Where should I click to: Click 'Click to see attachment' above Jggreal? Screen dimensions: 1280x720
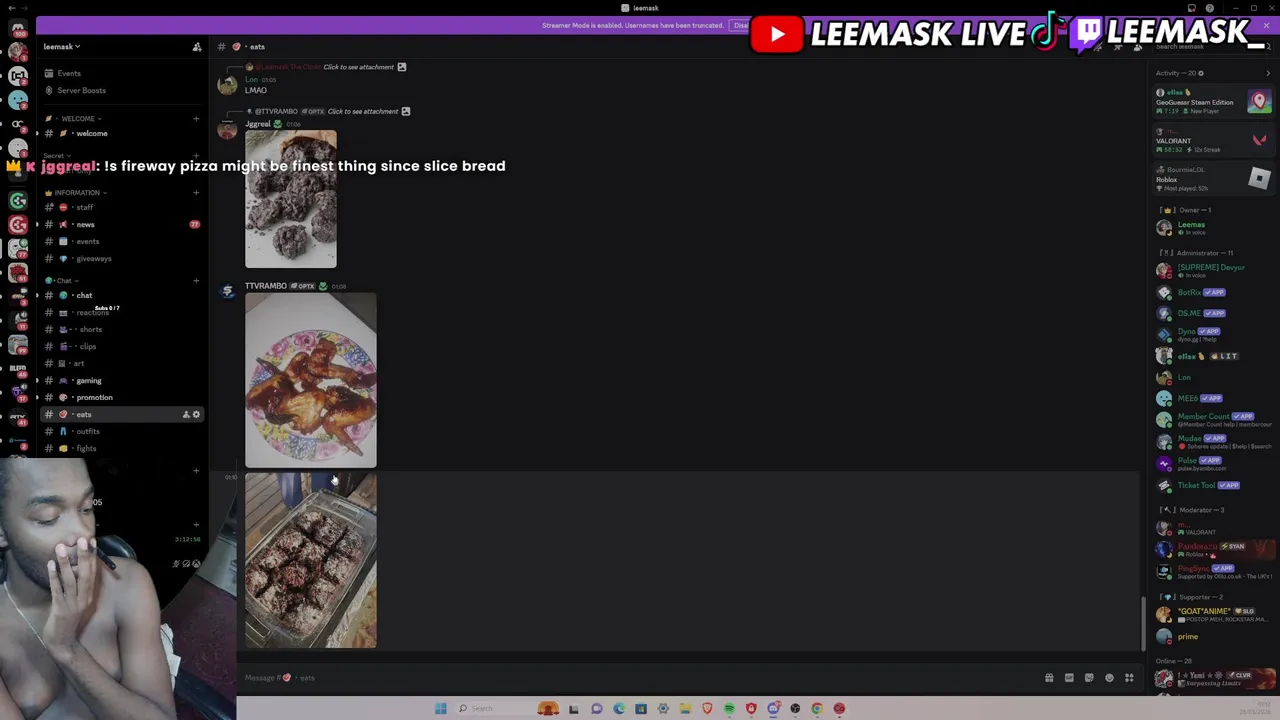click(362, 111)
